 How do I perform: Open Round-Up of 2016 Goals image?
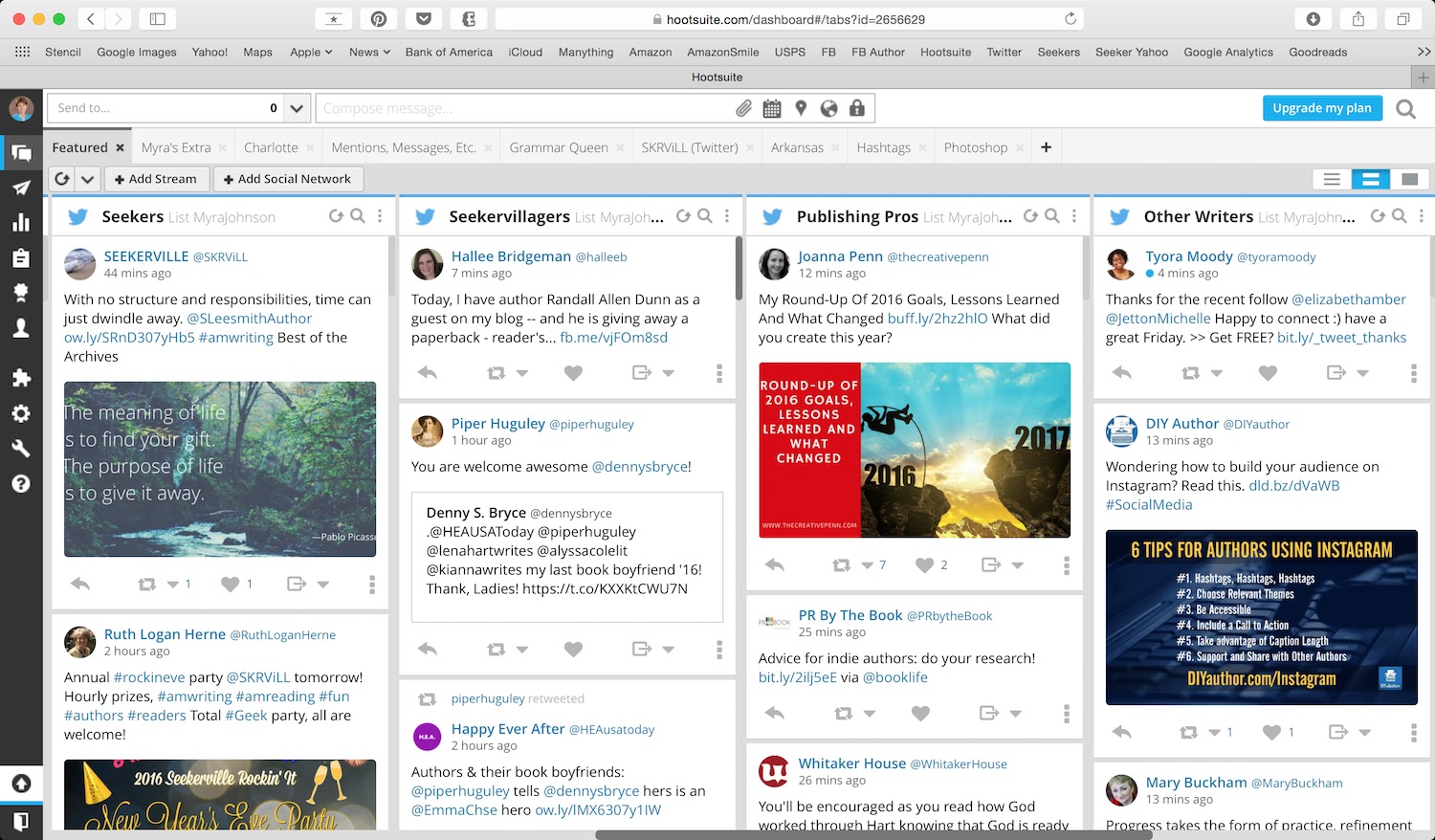pos(915,450)
